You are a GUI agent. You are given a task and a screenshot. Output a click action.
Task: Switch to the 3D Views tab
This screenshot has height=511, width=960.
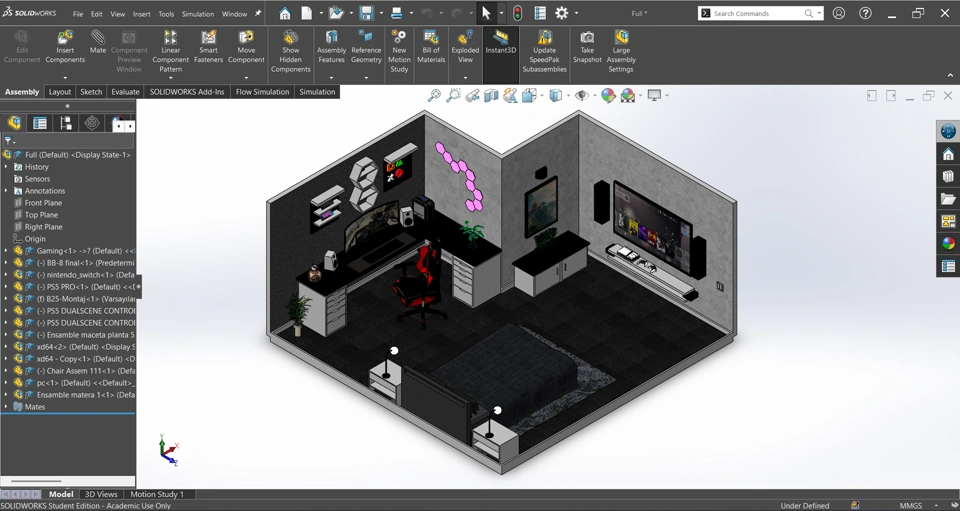[101, 494]
